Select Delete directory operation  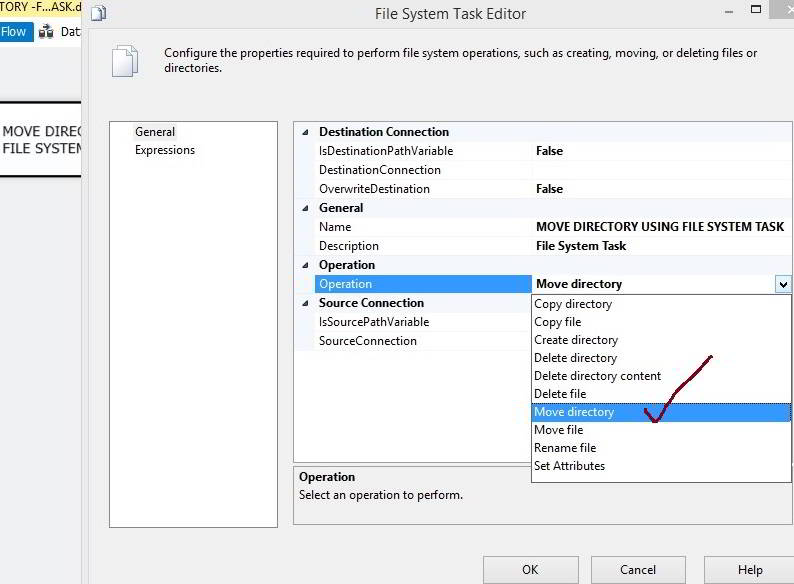(661, 358)
